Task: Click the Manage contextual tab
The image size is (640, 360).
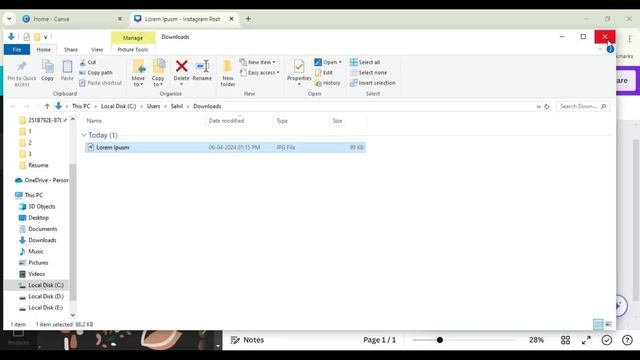Action: [x=133, y=38]
